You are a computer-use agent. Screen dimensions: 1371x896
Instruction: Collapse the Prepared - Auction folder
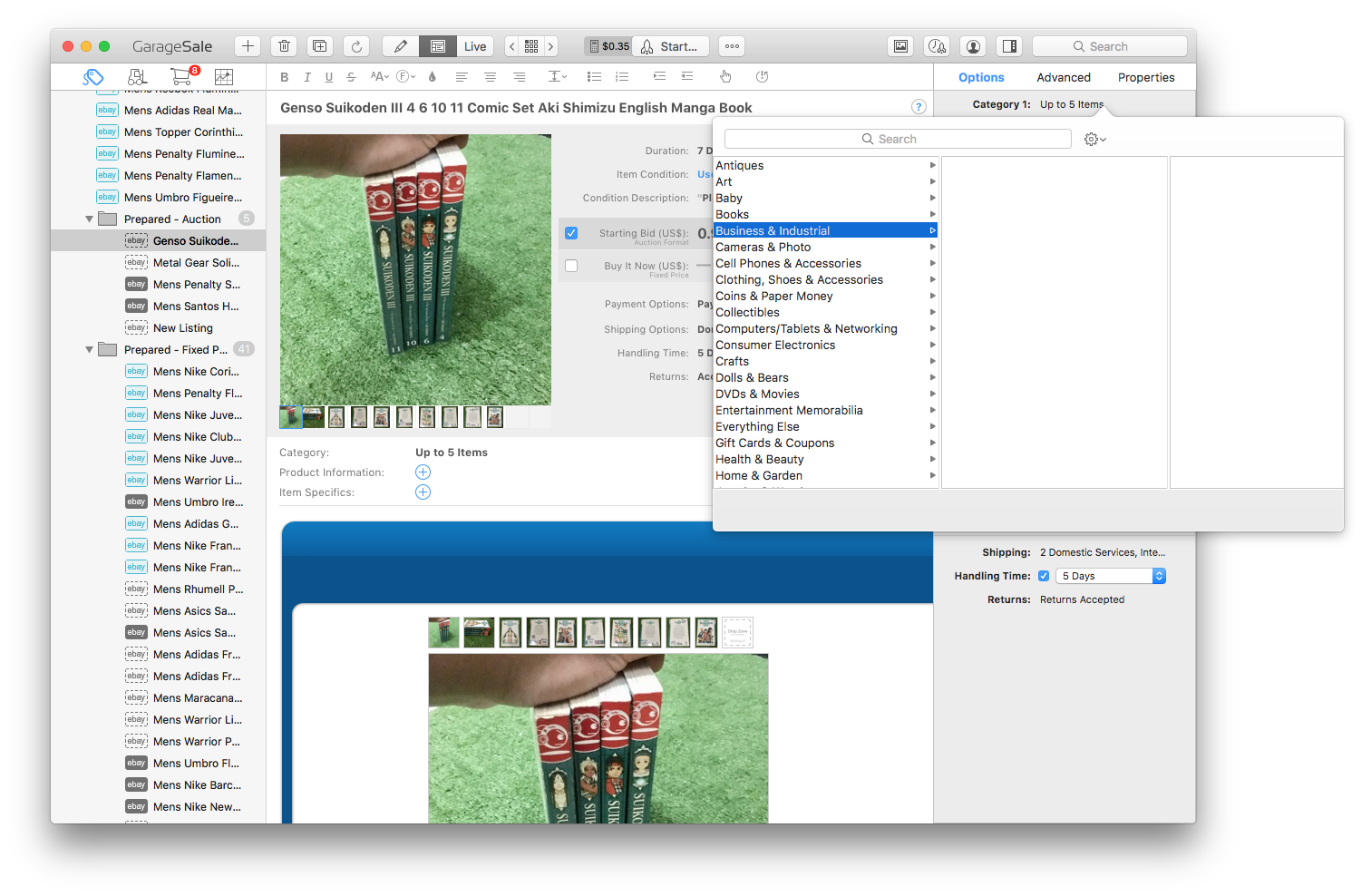point(89,219)
